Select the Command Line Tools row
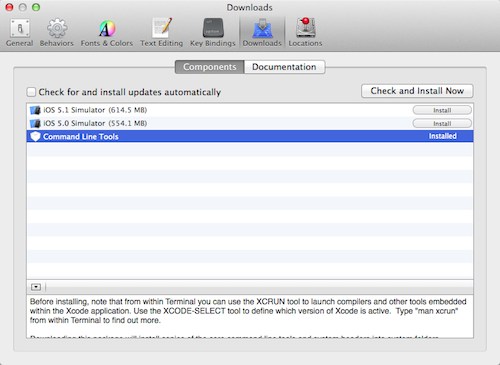Screen dimensions: 500x365 [250, 136]
